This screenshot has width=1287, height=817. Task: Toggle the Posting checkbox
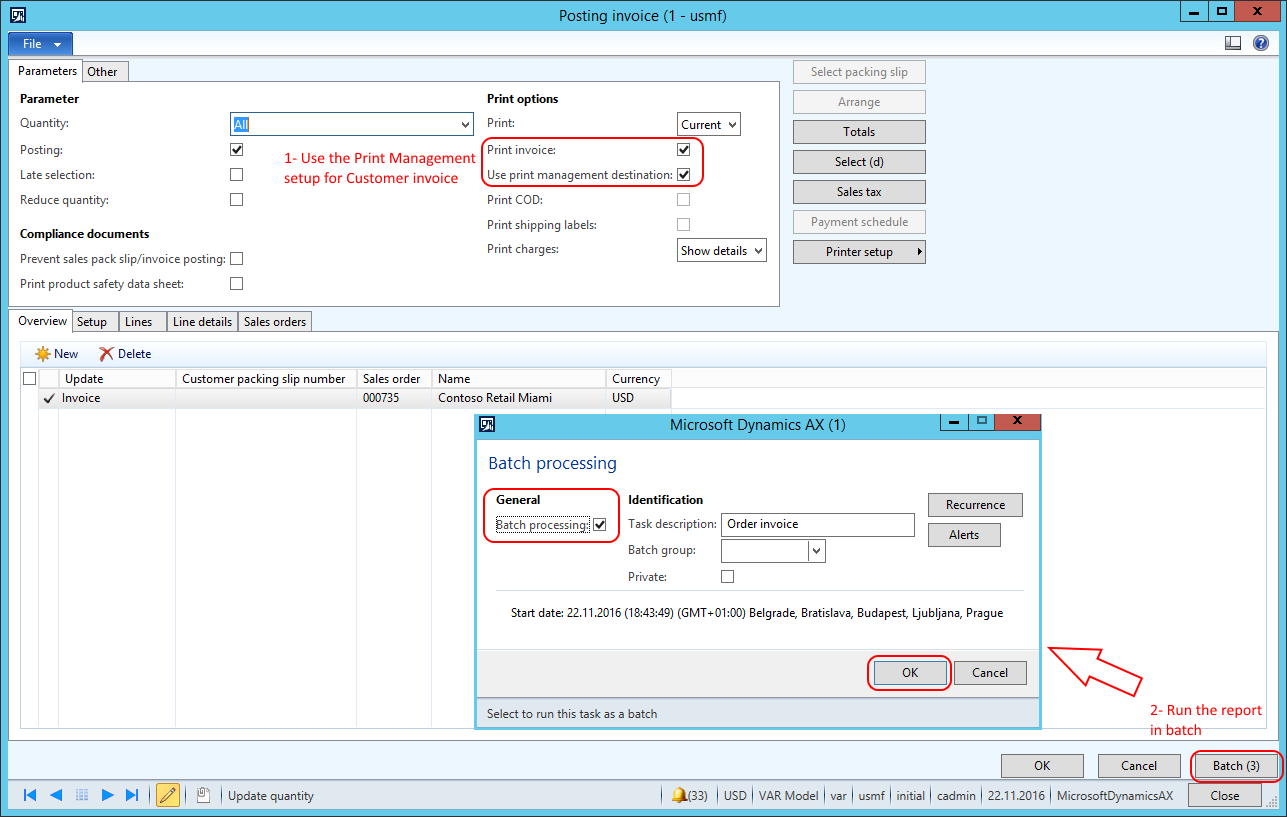(236, 150)
